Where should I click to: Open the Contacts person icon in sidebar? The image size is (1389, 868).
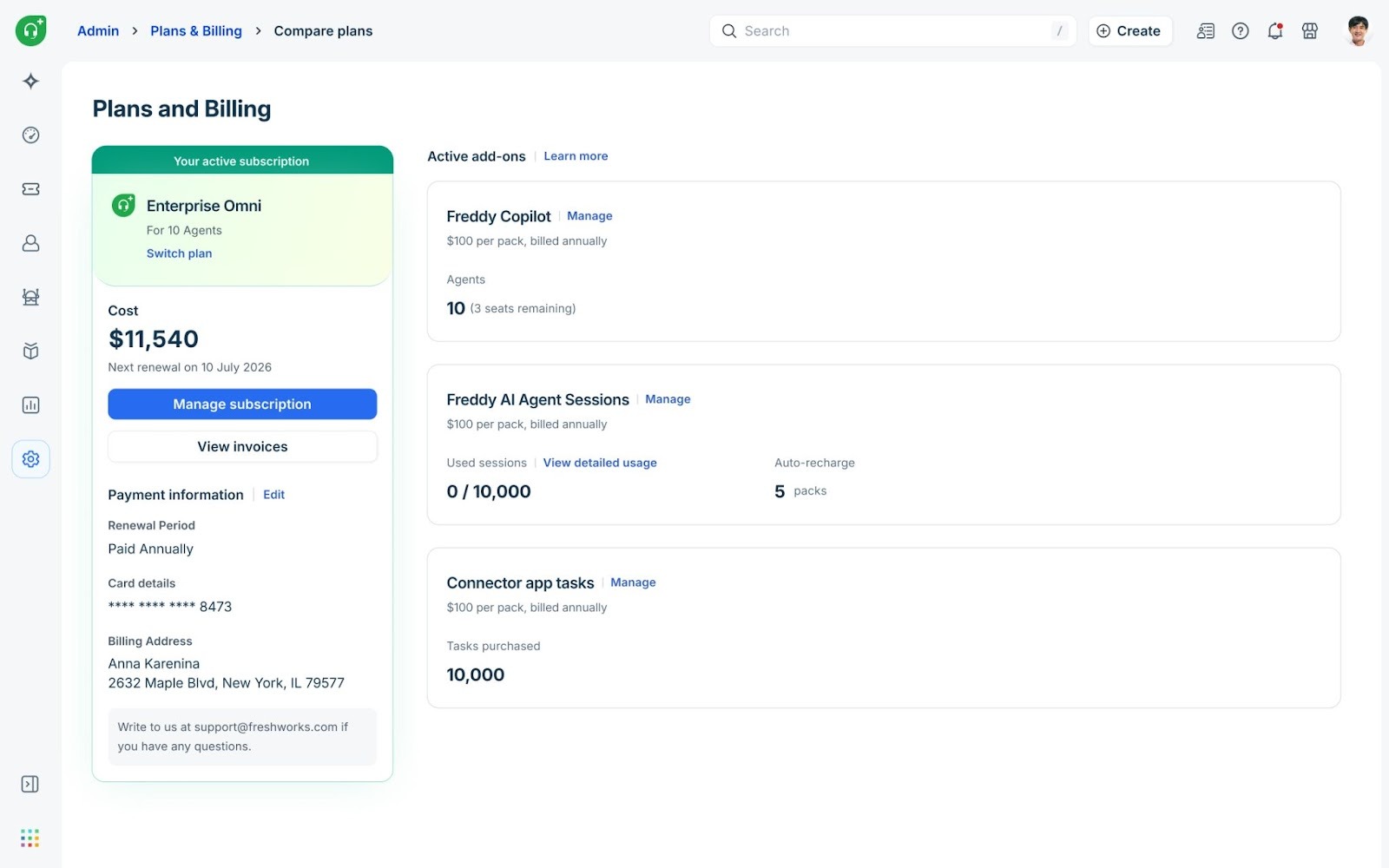point(30,243)
